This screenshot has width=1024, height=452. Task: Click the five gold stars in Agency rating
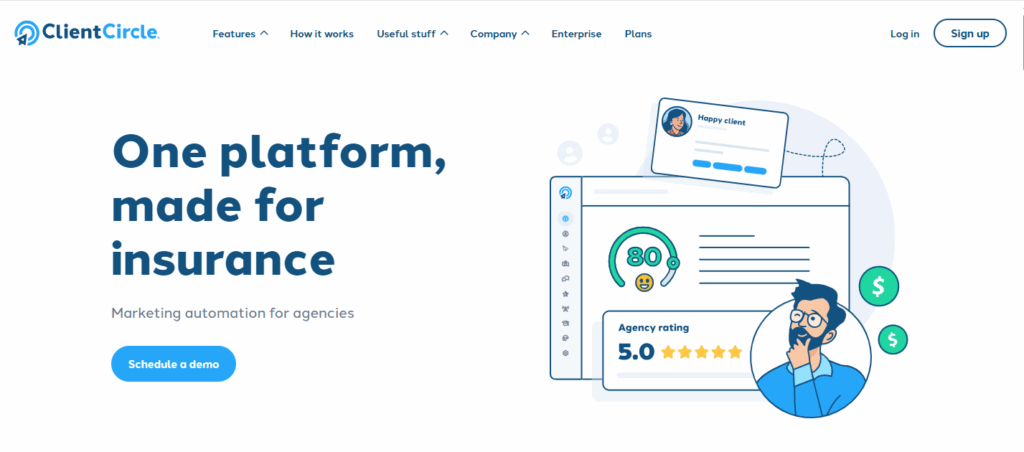pyautogui.click(x=701, y=352)
